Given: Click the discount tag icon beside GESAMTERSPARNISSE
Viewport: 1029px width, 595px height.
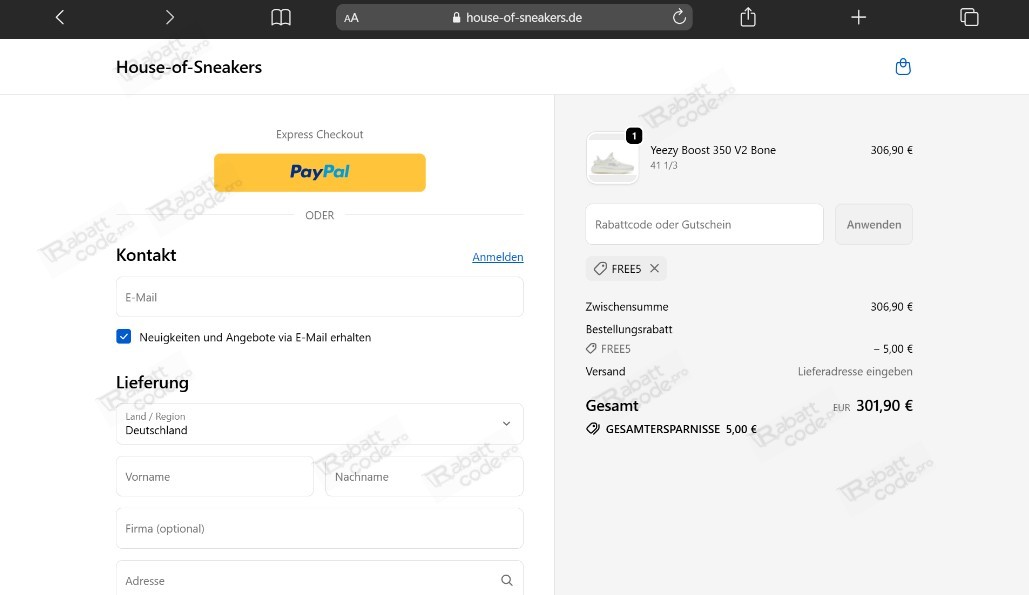Looking at the screenshot, I should point(593,428).
